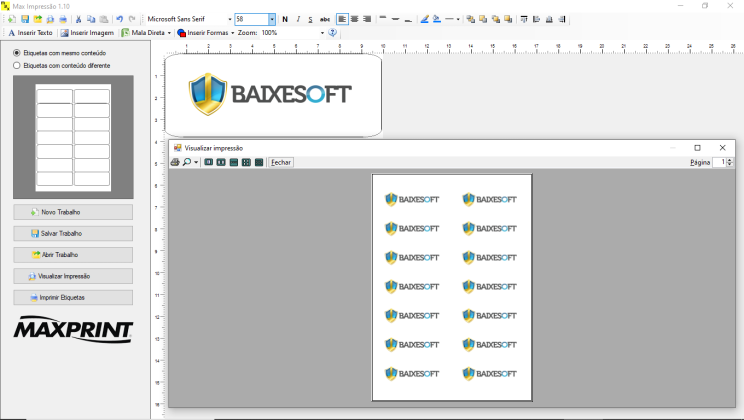
Task: Toggle italic I formatting
Action: point(298,19)
